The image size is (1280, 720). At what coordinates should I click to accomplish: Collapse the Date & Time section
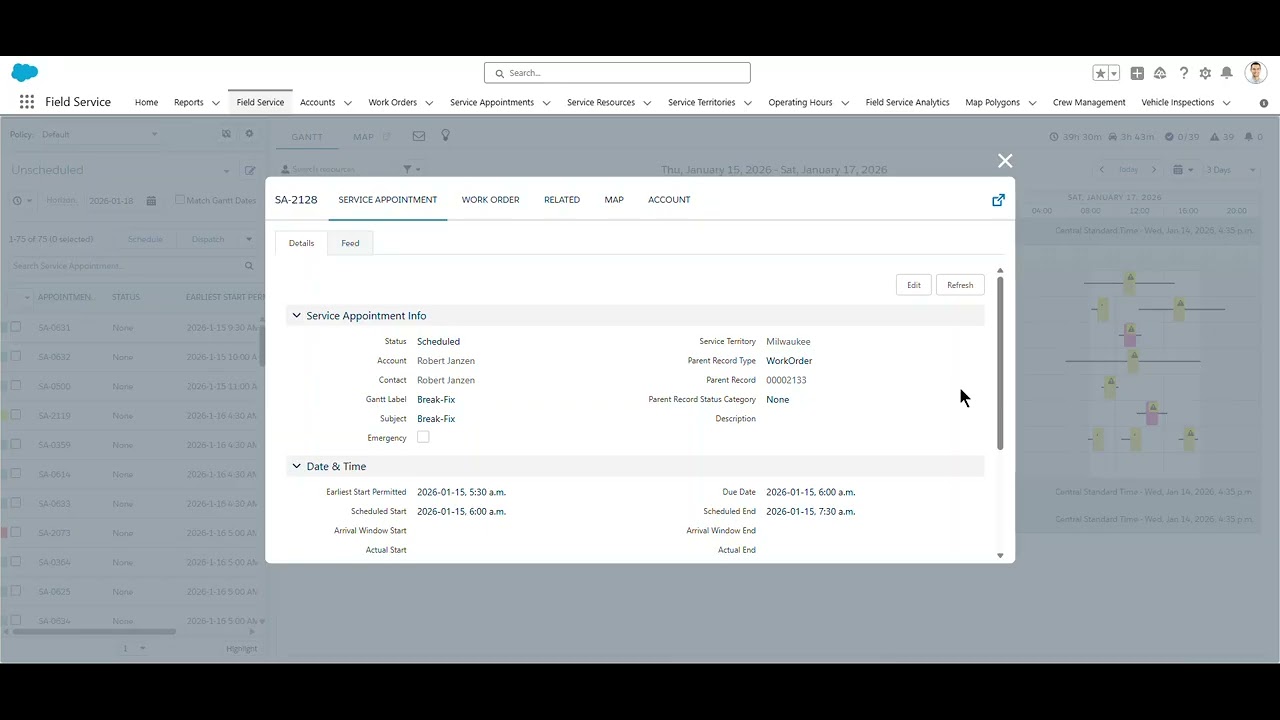tap(296, 466)
